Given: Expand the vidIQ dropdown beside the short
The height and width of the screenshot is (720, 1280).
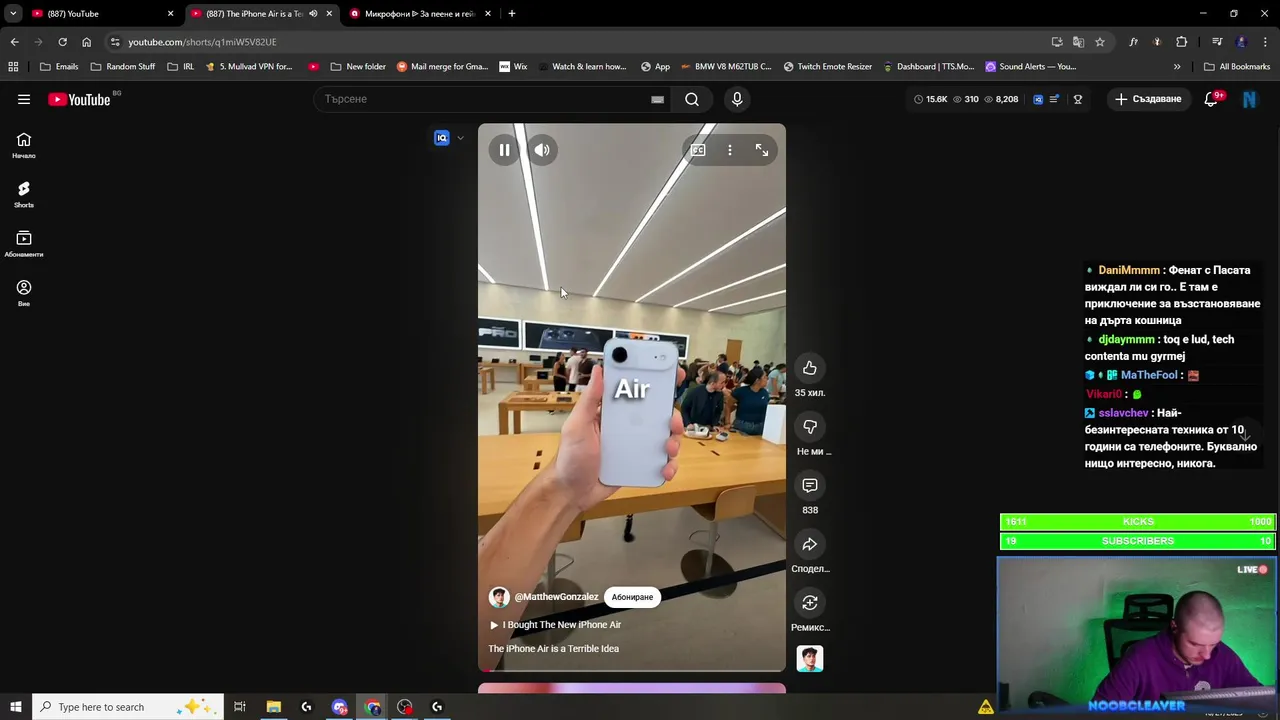Looking at the screenshot, I should [x=460, y=138].
